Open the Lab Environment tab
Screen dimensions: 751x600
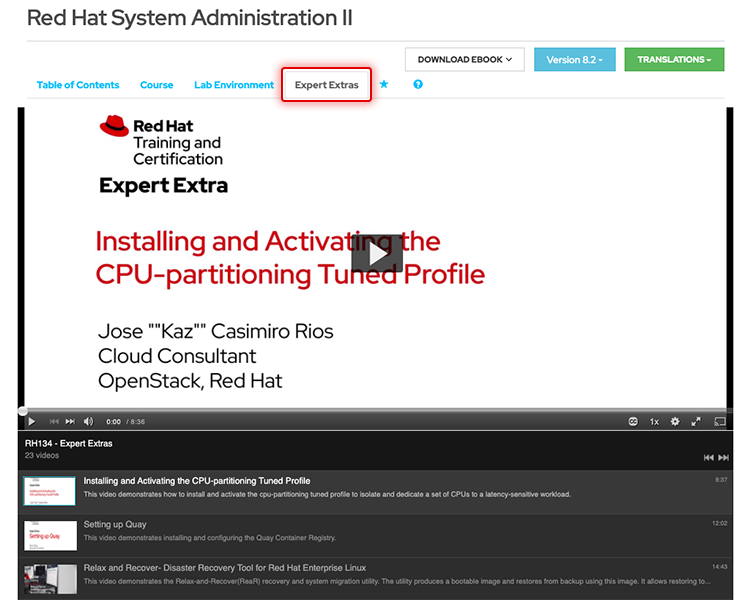pos(234,85)
